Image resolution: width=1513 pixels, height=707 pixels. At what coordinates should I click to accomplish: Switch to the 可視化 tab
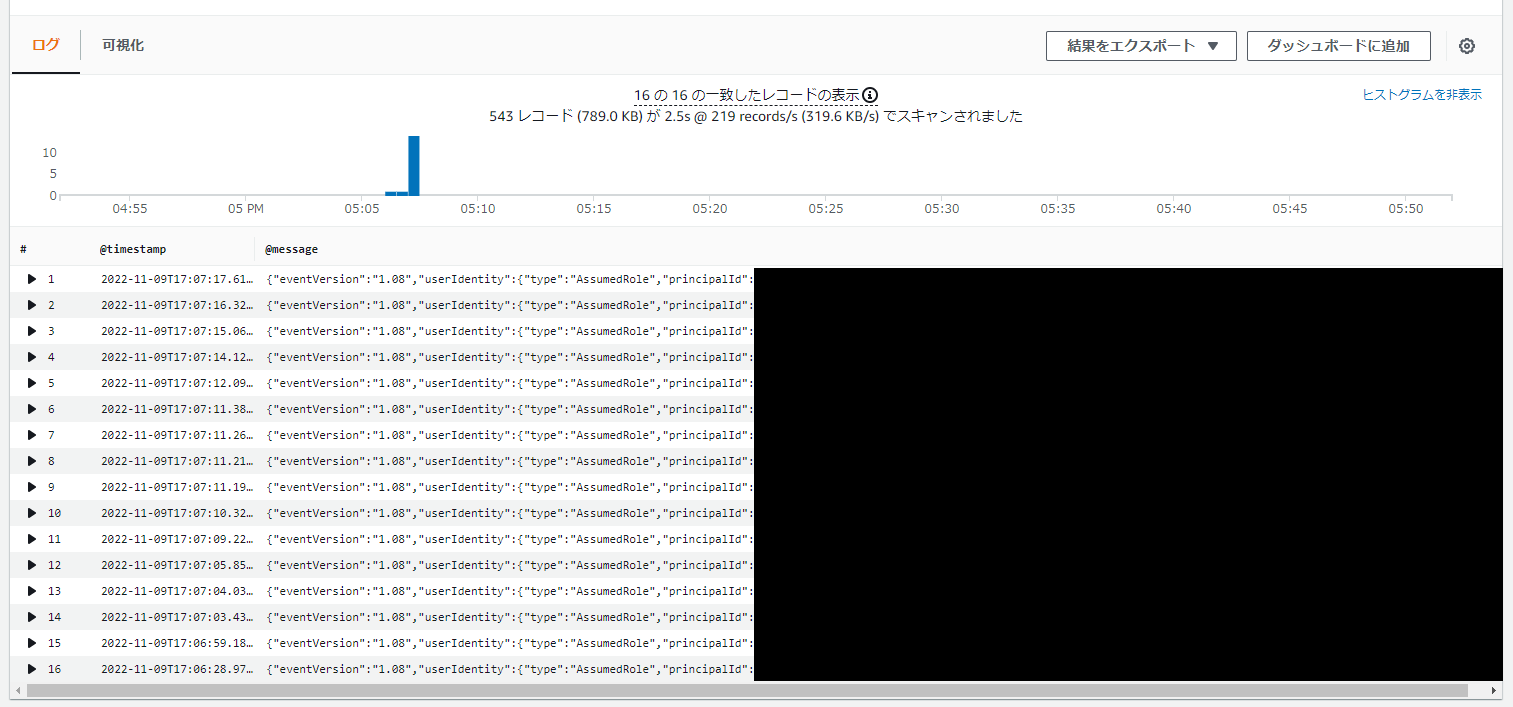point(122,45)
